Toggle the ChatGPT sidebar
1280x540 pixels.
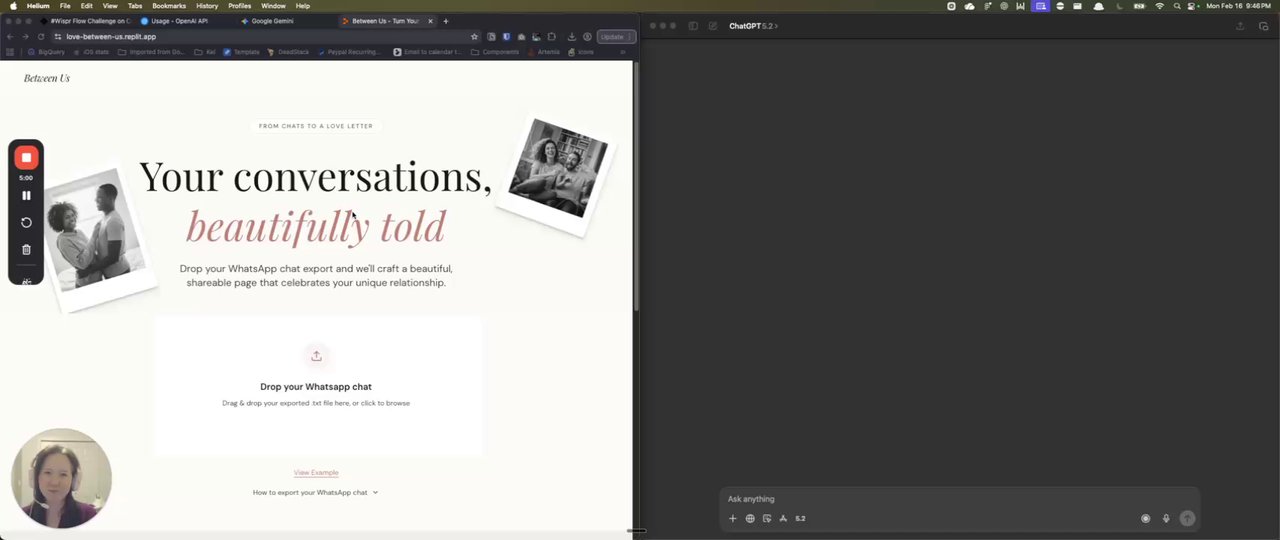coord(693,26)
